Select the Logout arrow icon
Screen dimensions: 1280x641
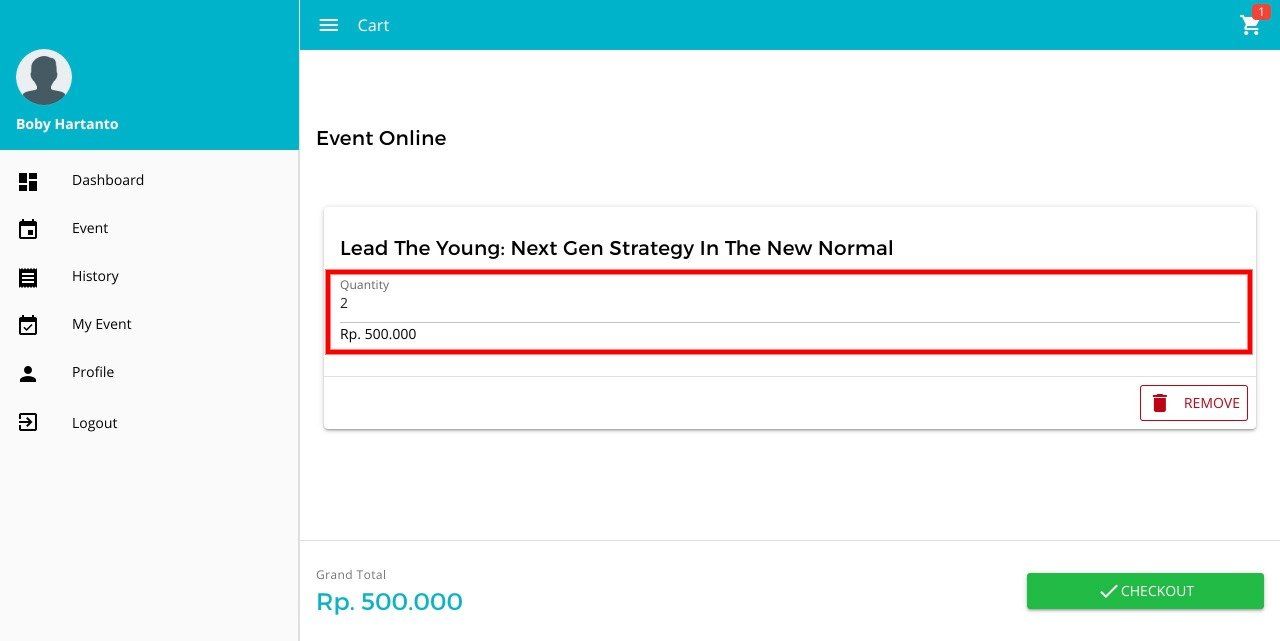[x=28, y=422]
